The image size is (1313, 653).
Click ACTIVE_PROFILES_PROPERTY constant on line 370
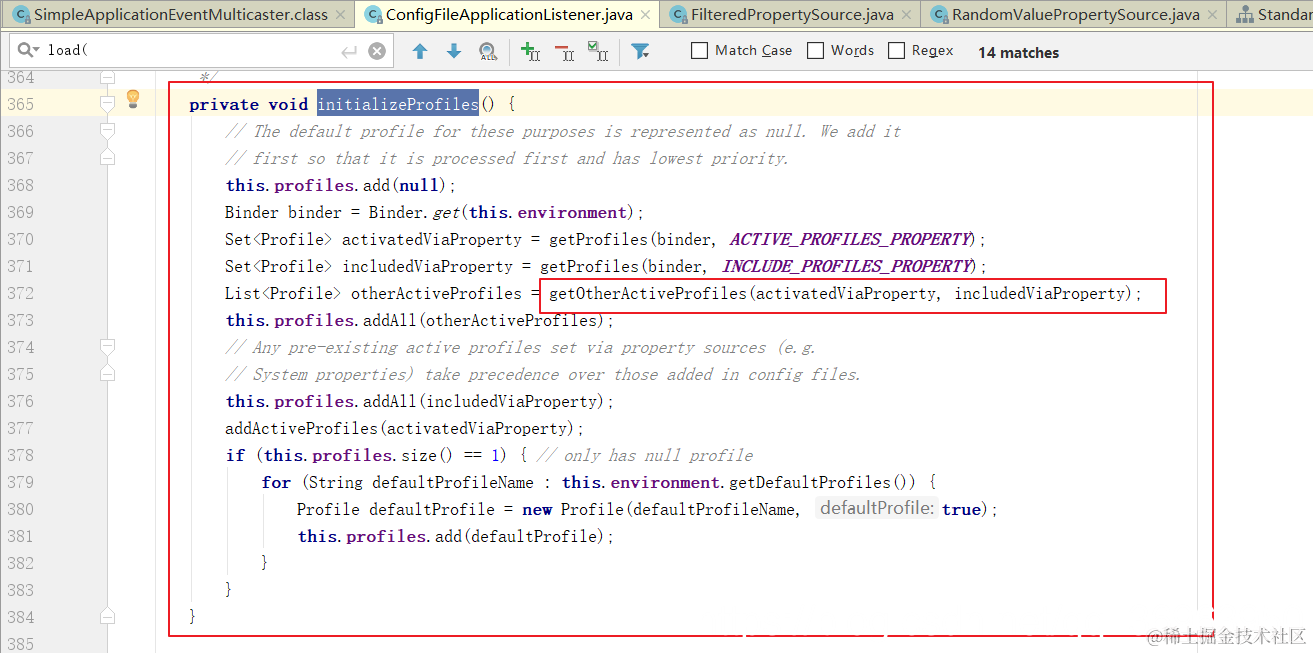850,239
